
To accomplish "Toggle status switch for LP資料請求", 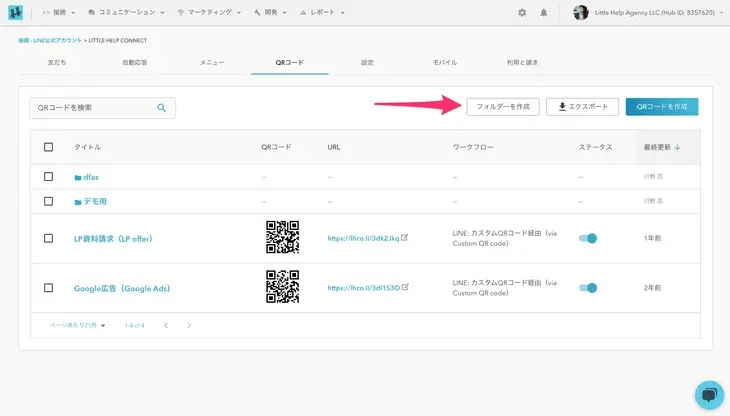I will (x=589, y=238).
